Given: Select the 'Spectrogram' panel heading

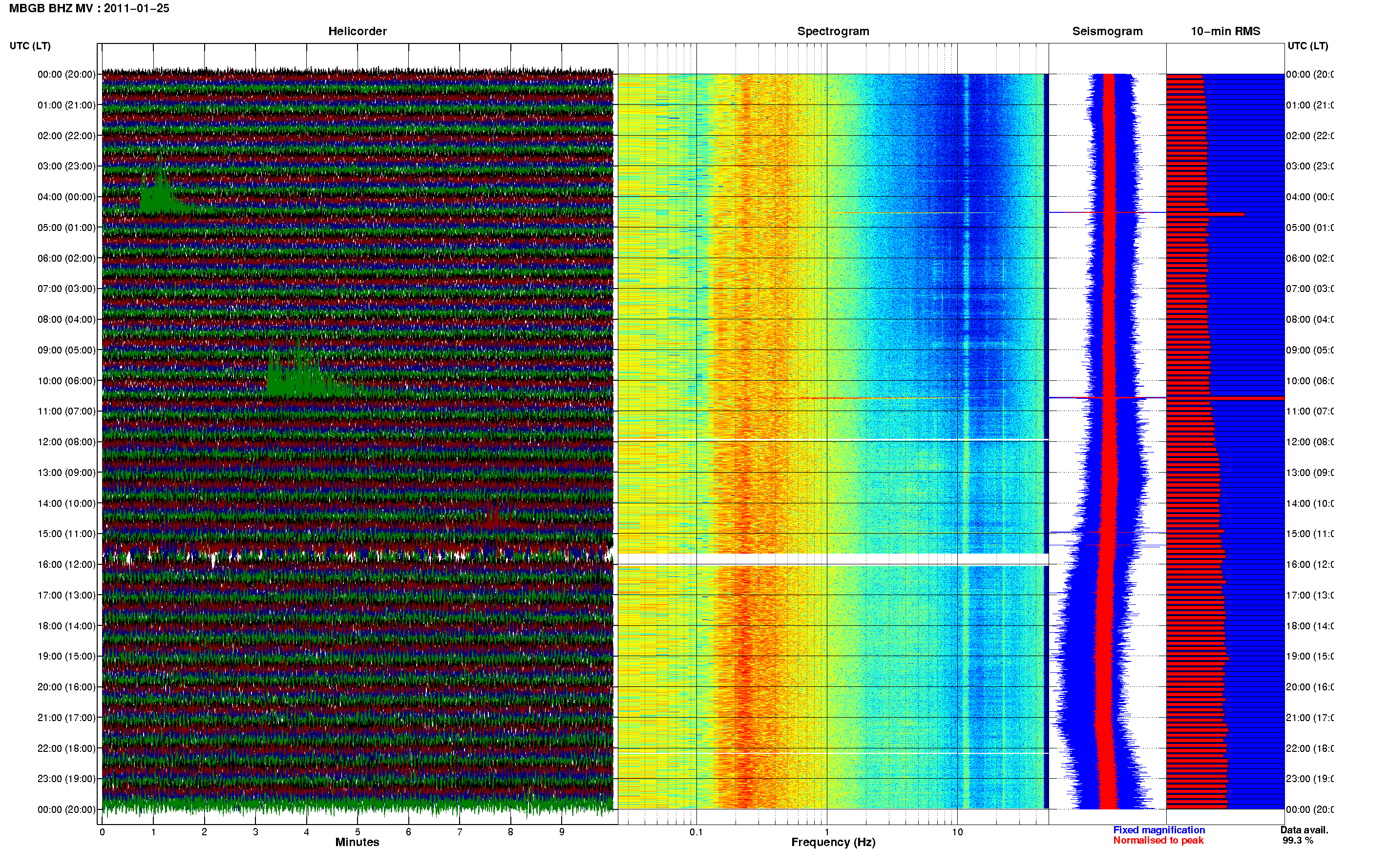Looking at the screenshot, I should point(833,32).
